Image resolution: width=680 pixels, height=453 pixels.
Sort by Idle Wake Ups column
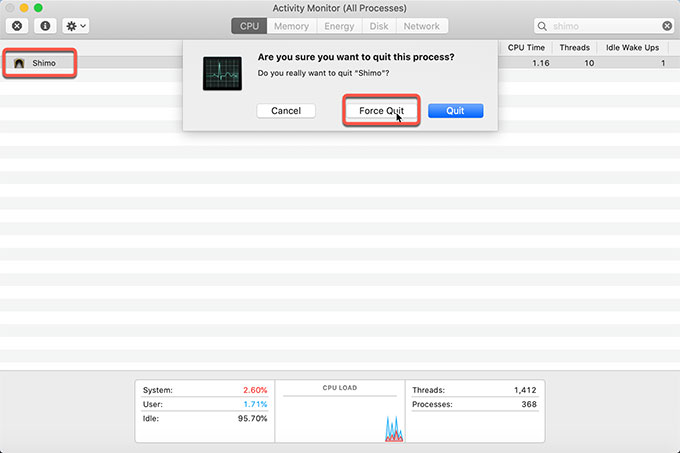634,47
